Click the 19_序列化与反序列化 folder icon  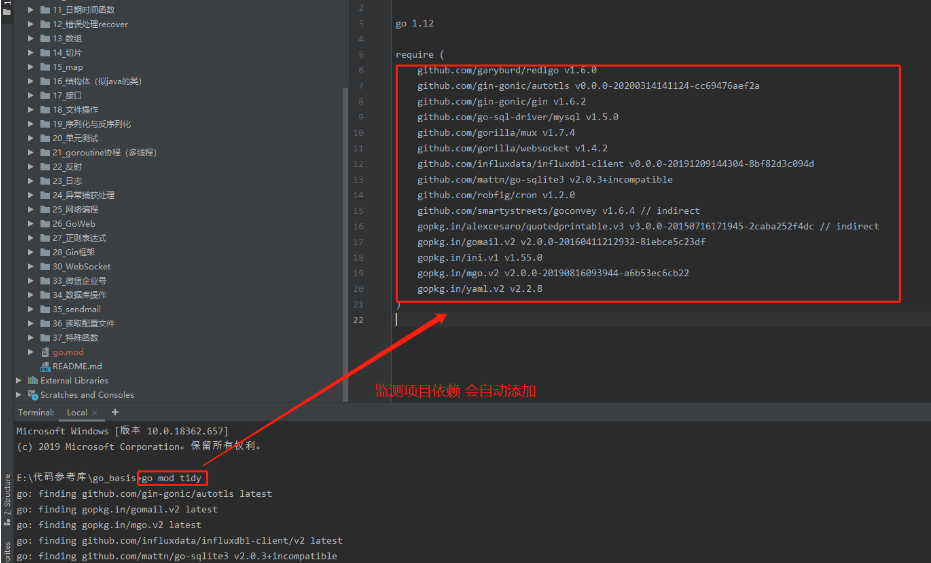pos(45,124)
